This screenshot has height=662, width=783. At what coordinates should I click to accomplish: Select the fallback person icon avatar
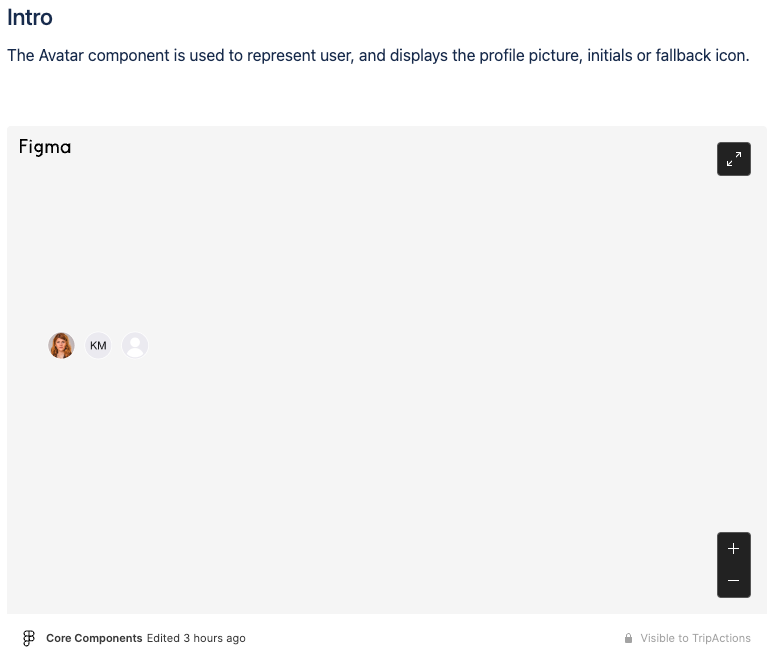(135, 345)
